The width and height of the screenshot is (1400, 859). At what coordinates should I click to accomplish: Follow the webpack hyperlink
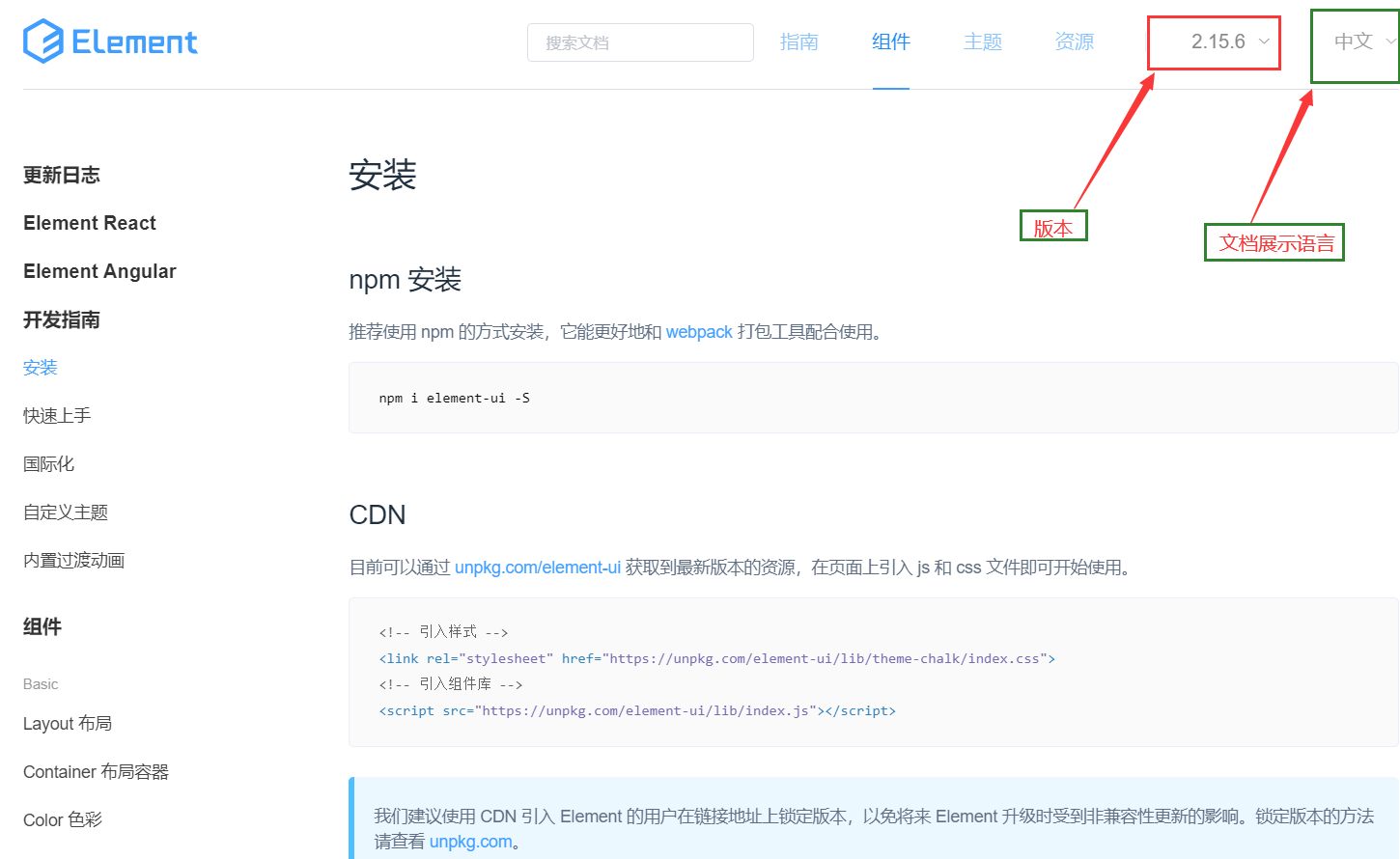click(x=699, y=332)
